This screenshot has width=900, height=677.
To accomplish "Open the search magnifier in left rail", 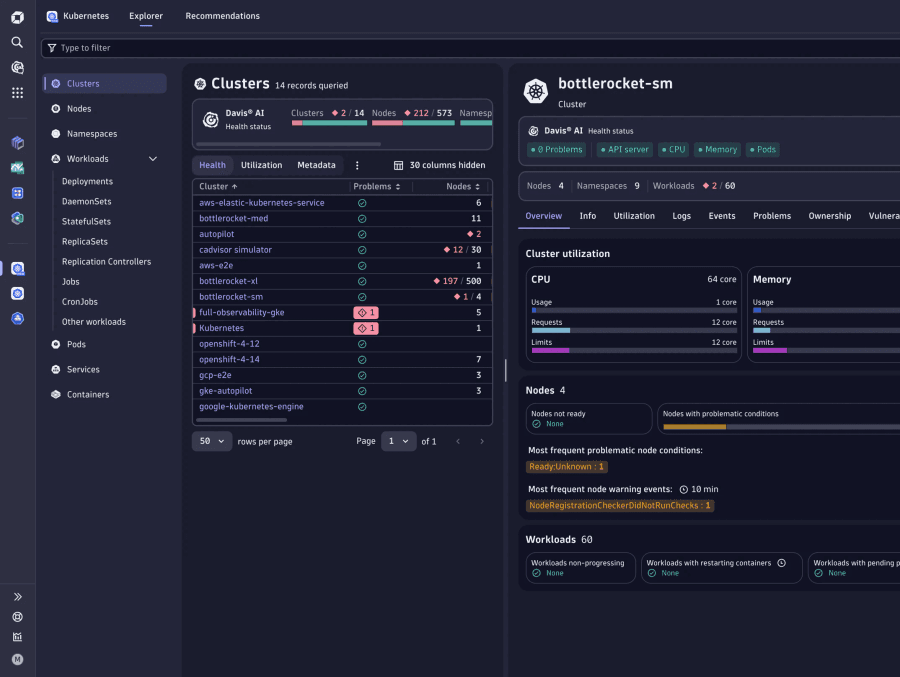I will pyautogui.click(x=17, y=42).
